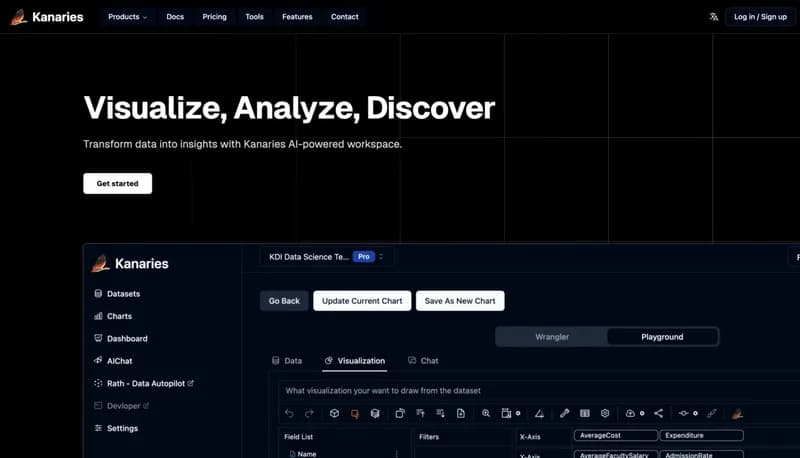
Task: Click the export file icon in toolbar
Action: [x=461, y=413]
